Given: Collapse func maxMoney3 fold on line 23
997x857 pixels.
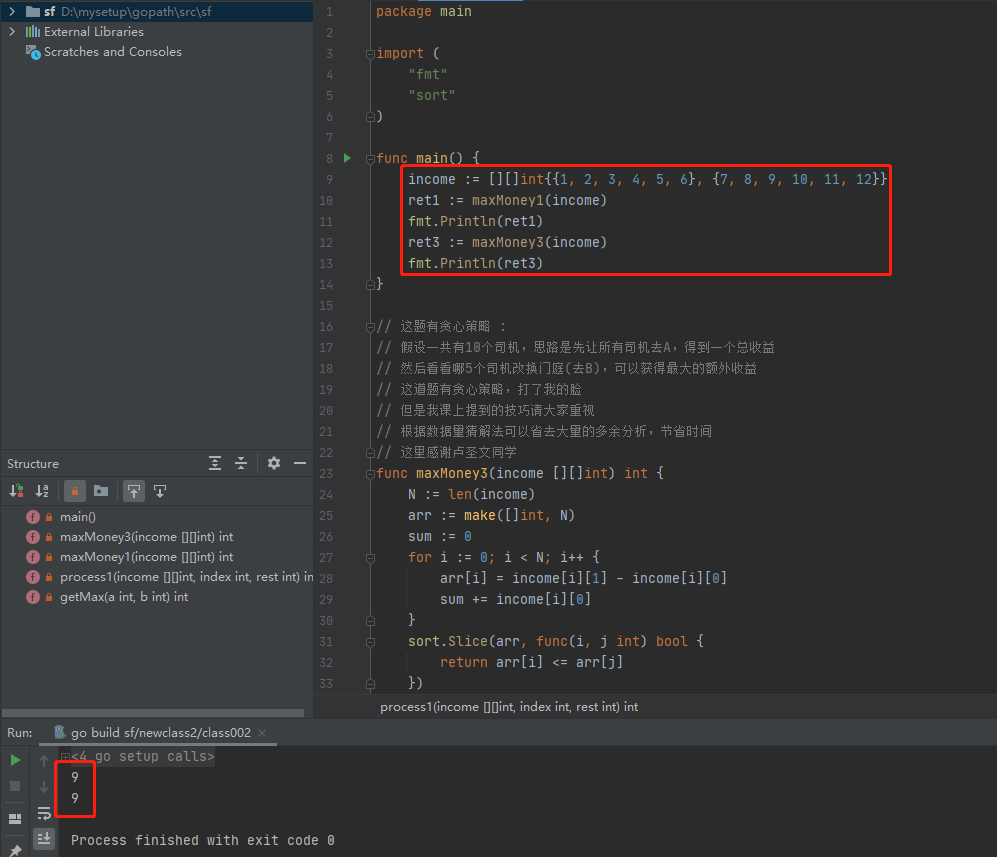Looking at the screenshot, I should point(370,474).
